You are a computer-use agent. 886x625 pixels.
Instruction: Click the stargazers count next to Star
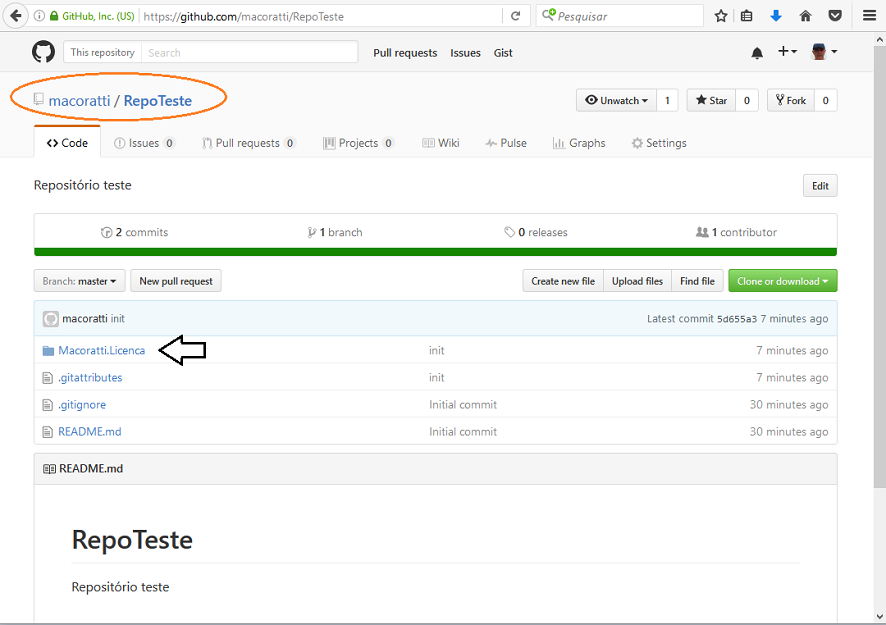coord(747,101)
